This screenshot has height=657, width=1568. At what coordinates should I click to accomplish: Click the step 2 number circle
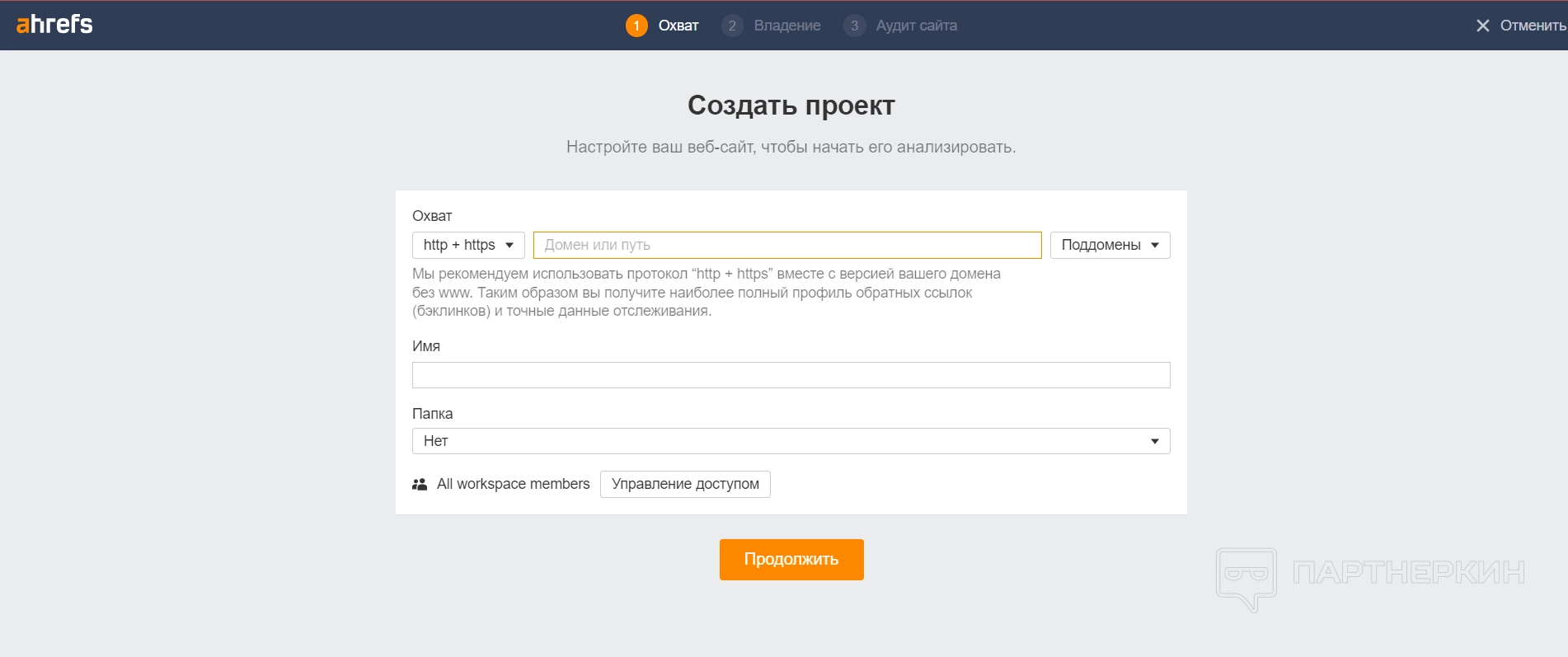[732, 26]
